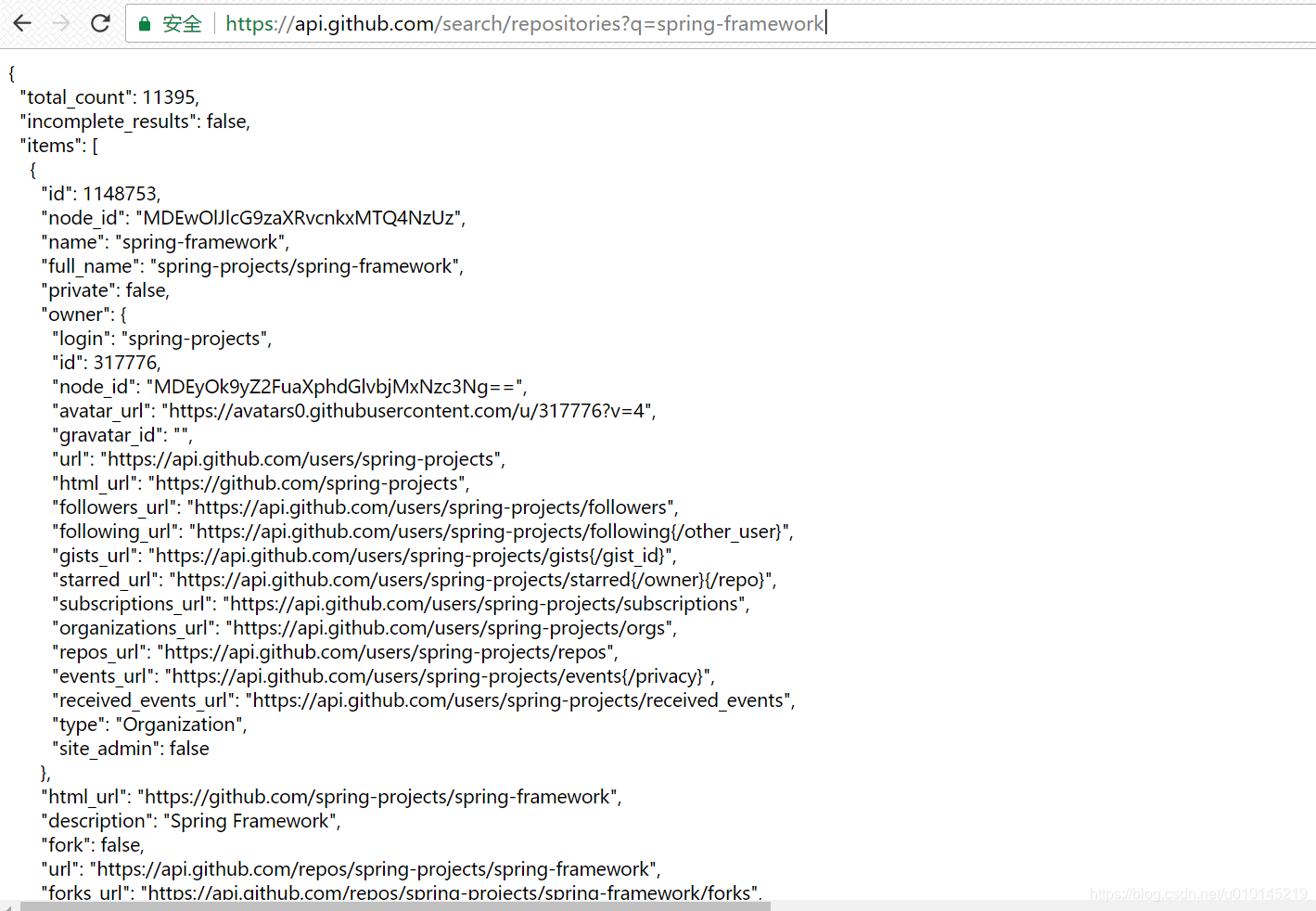Viewport: 1316px width, 911px height.
Task: Click the "repos_url" line
Action: [x=335, y=652]
